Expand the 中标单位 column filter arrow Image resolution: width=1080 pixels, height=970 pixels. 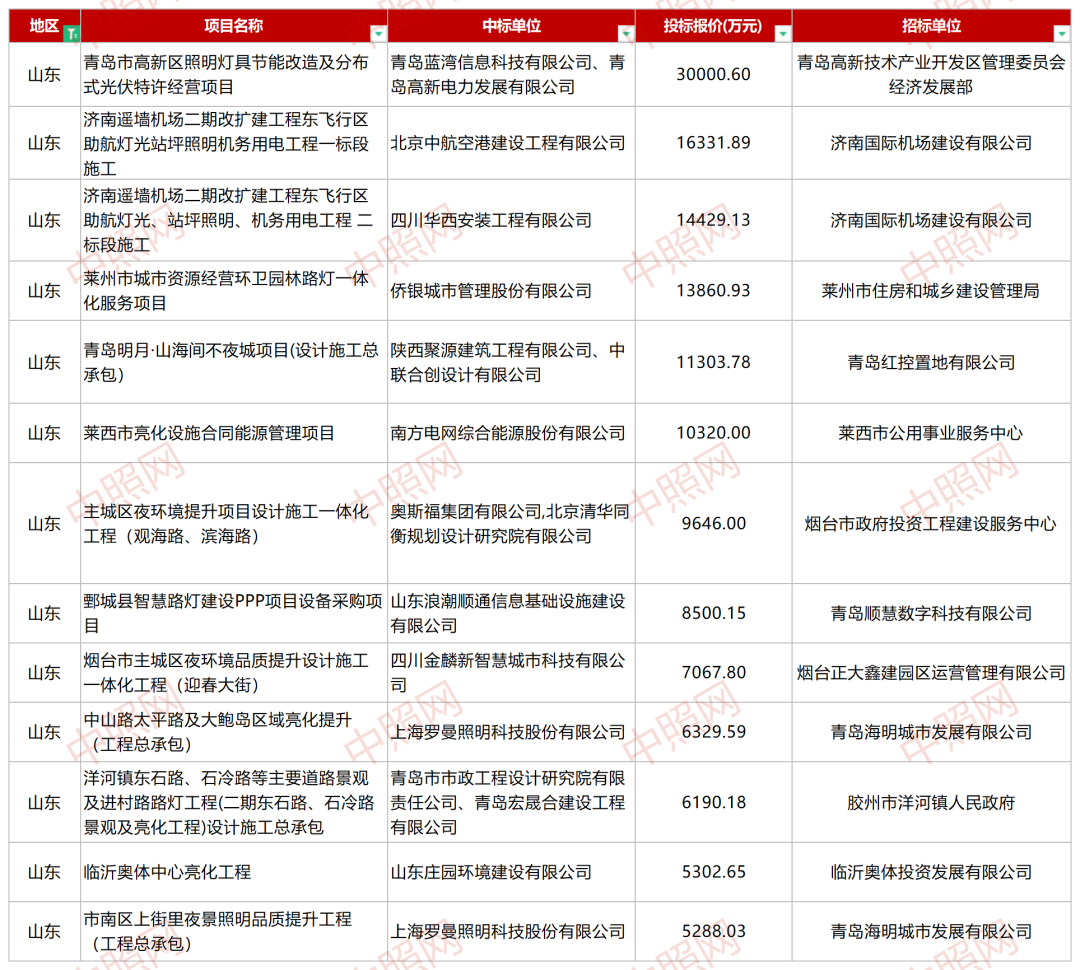click(x=625, y=34)
